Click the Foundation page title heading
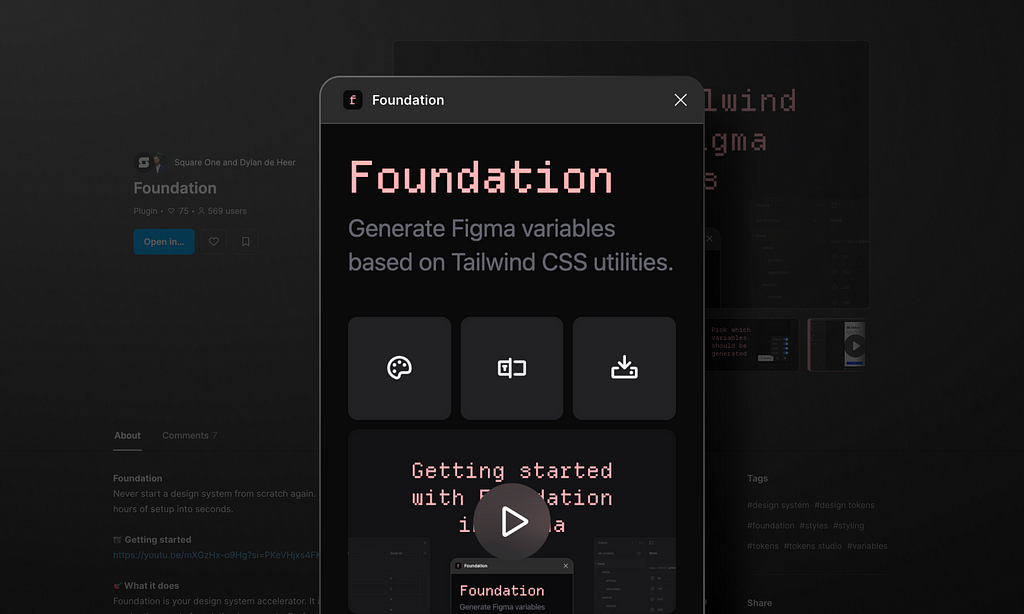Viewport: 1024px width, 614px height. point(175,188)
